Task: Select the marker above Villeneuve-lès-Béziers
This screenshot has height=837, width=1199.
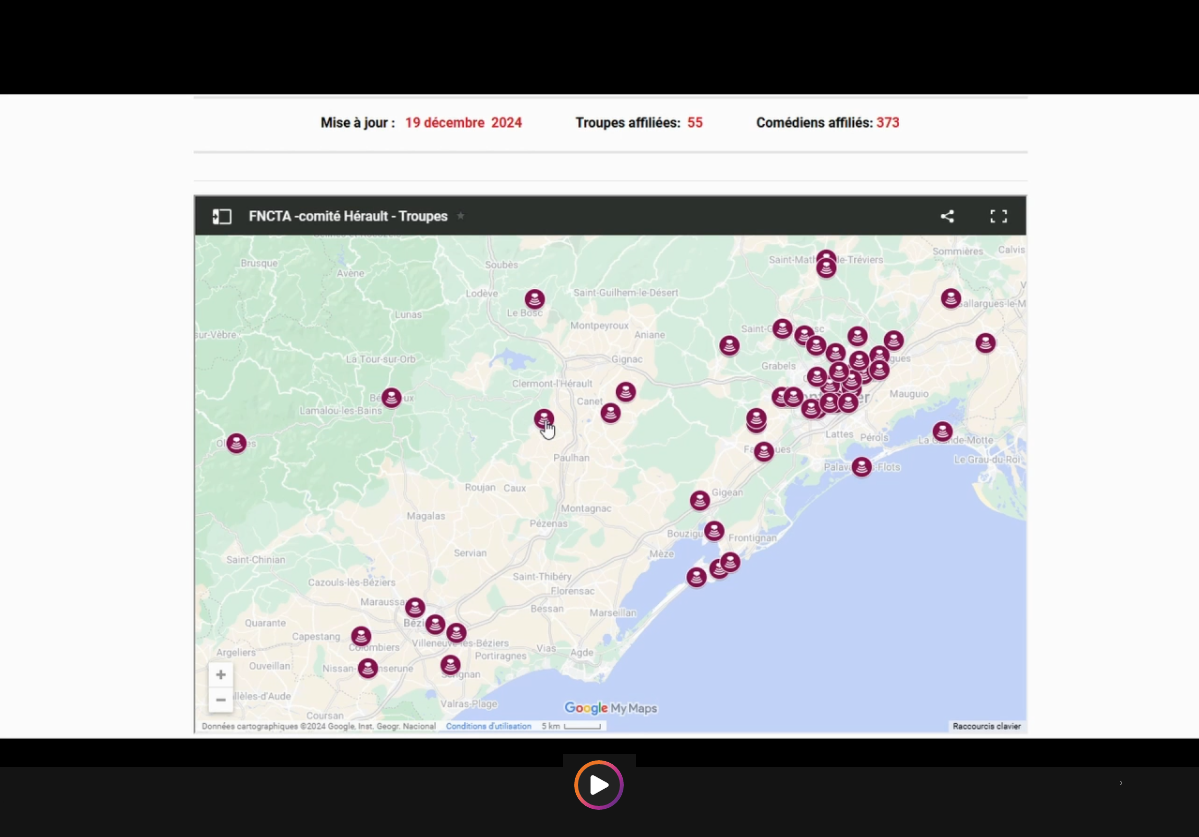Action: point(457,633)
